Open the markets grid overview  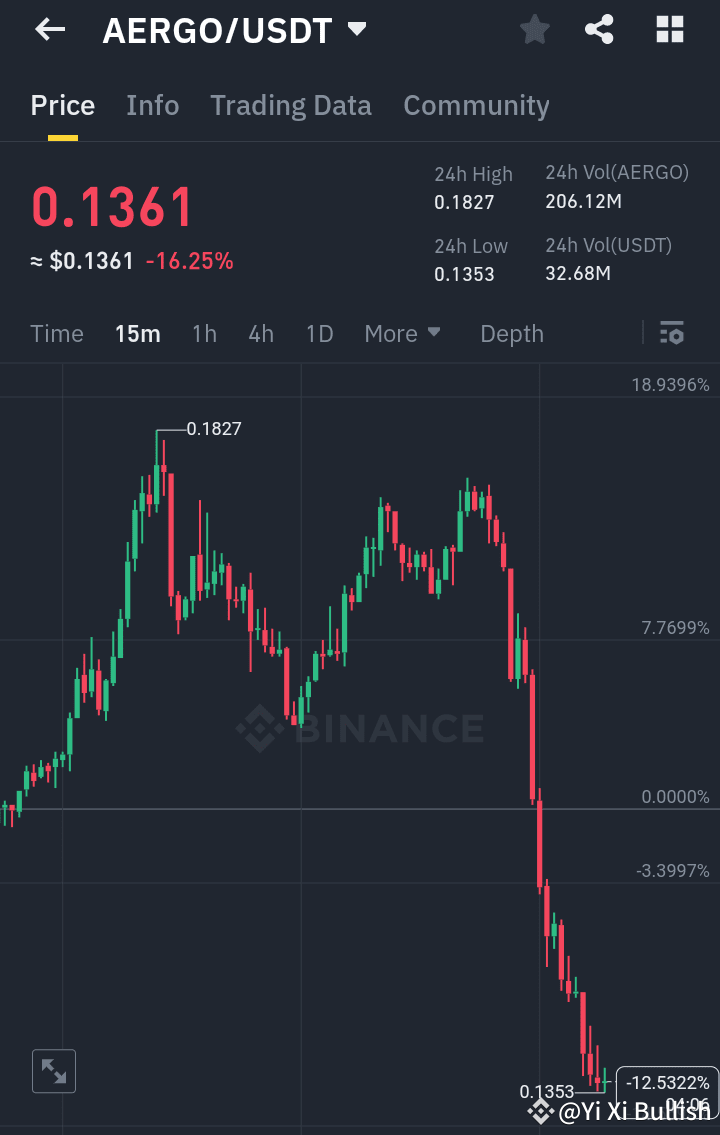click(x=668, y=29)
